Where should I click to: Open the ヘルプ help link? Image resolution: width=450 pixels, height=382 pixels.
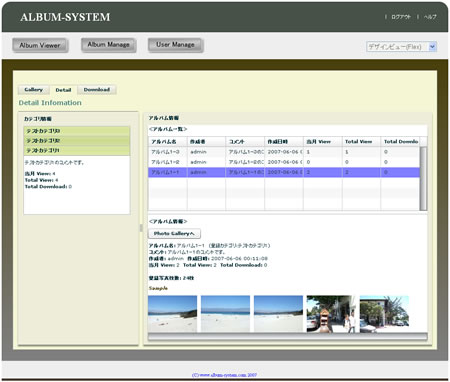430,17
